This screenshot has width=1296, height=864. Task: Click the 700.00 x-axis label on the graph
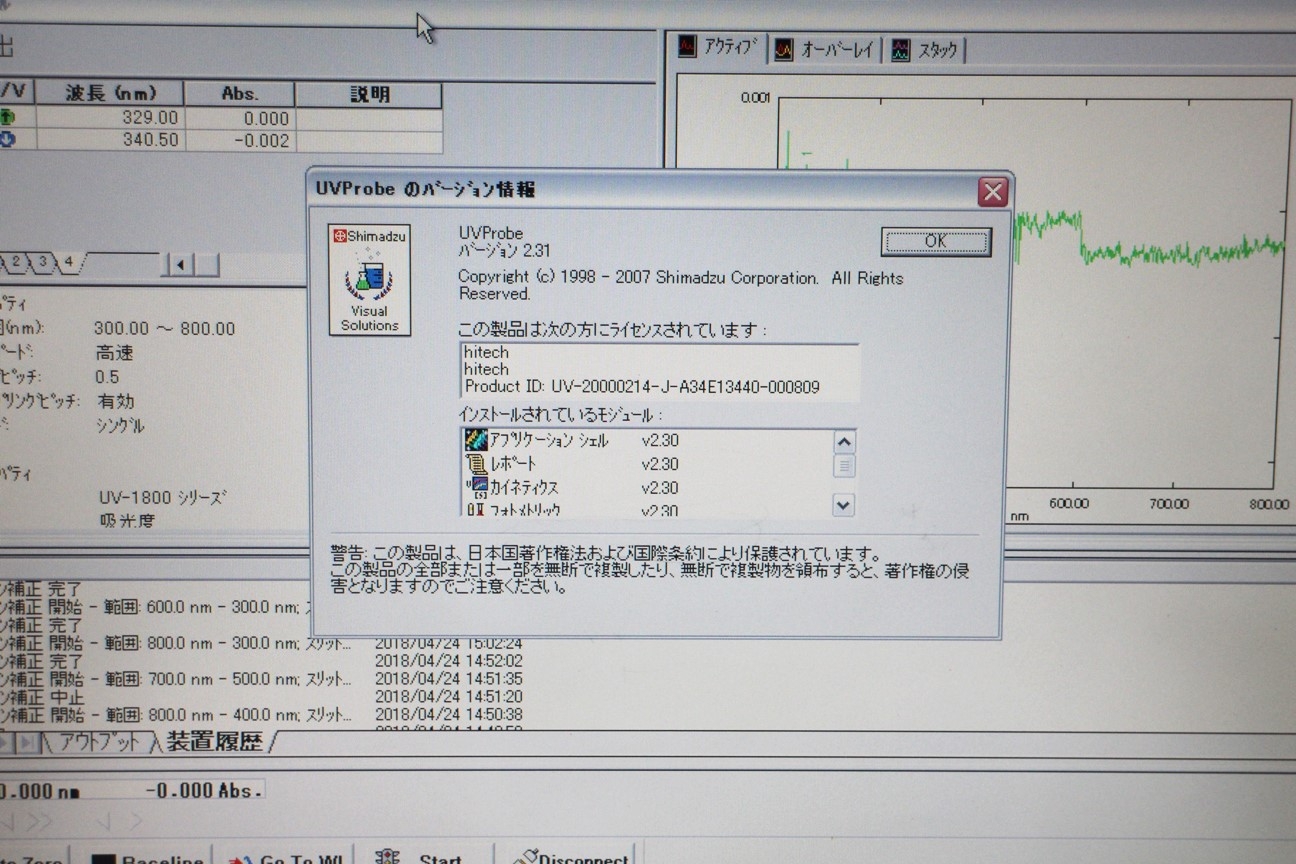click(x=1169, y=505)
